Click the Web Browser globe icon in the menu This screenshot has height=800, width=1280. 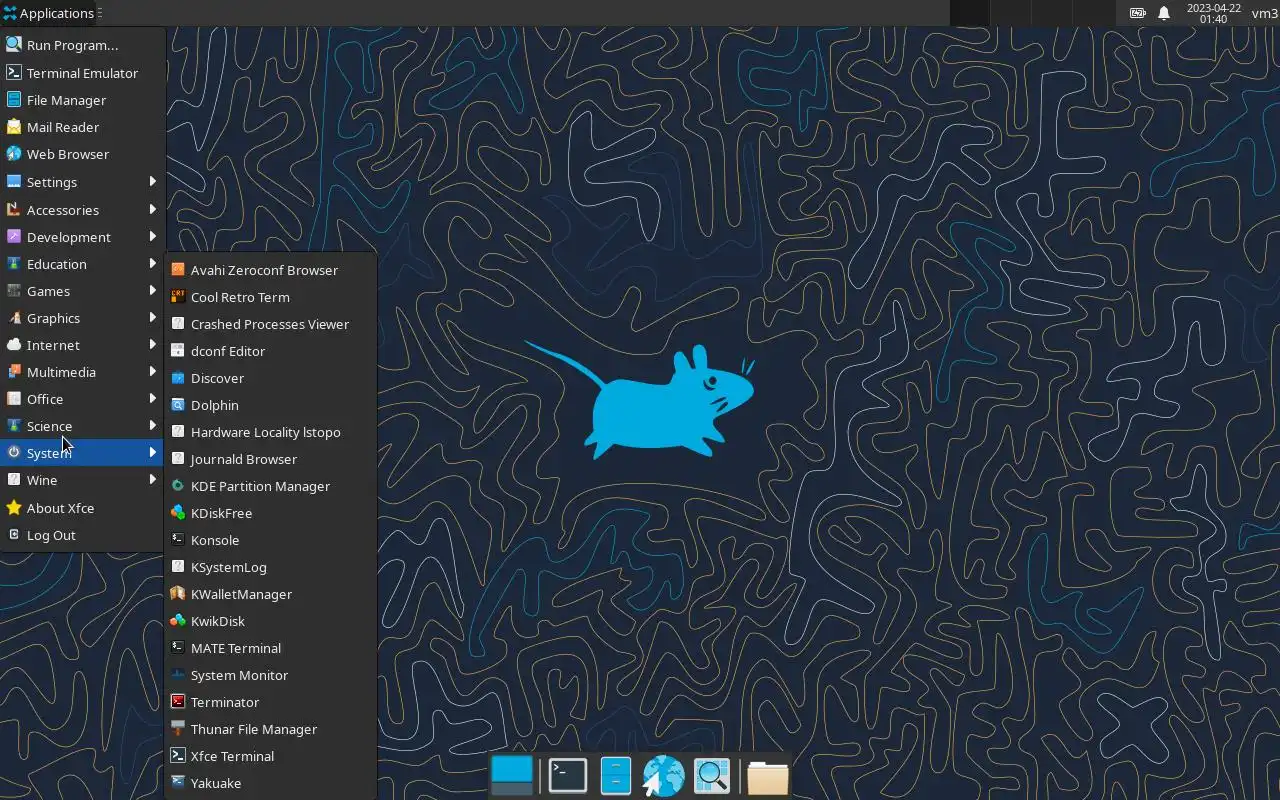coord(13,154)
